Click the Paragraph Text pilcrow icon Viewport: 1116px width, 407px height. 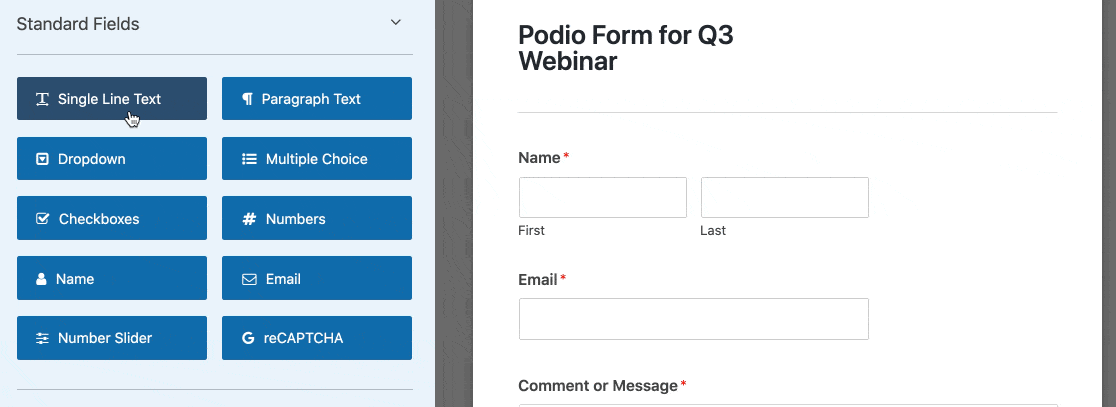(247, 99)
